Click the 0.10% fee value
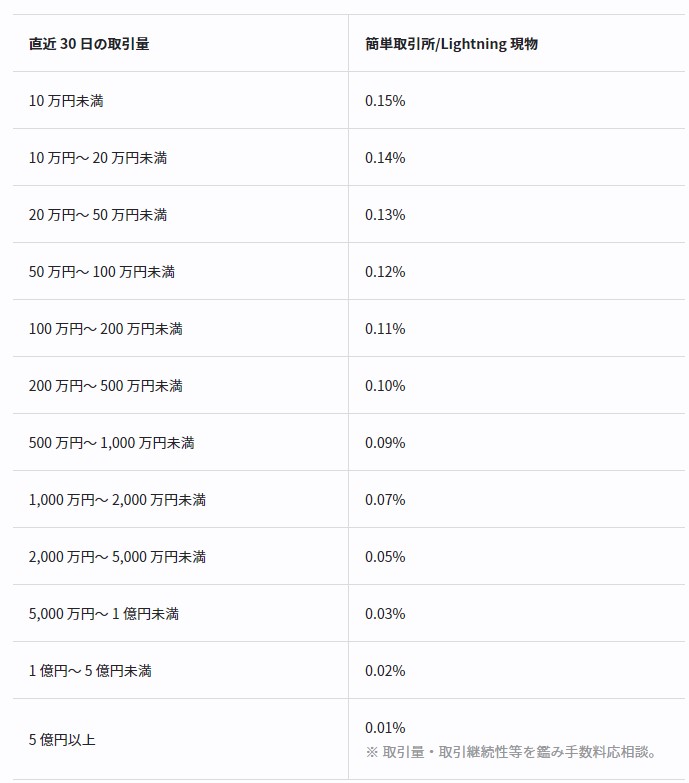The height and width of the screenshot is (783, 689). [385, 386]
